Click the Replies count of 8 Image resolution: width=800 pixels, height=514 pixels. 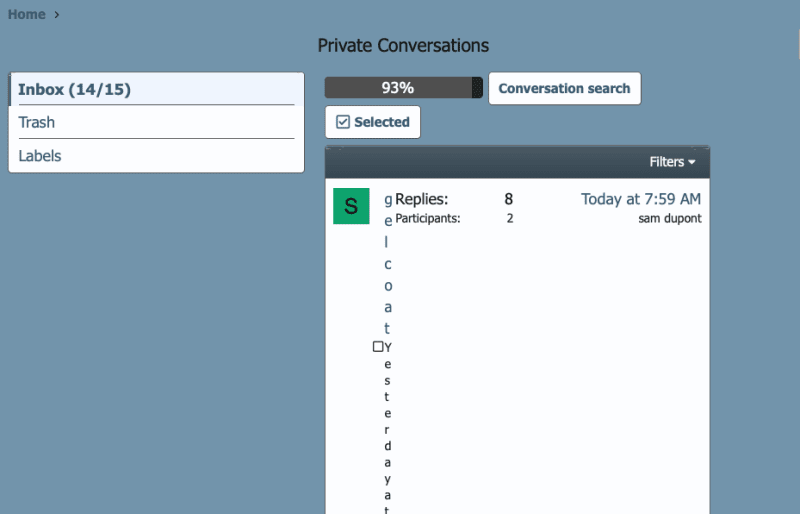[x=508, y=199]
